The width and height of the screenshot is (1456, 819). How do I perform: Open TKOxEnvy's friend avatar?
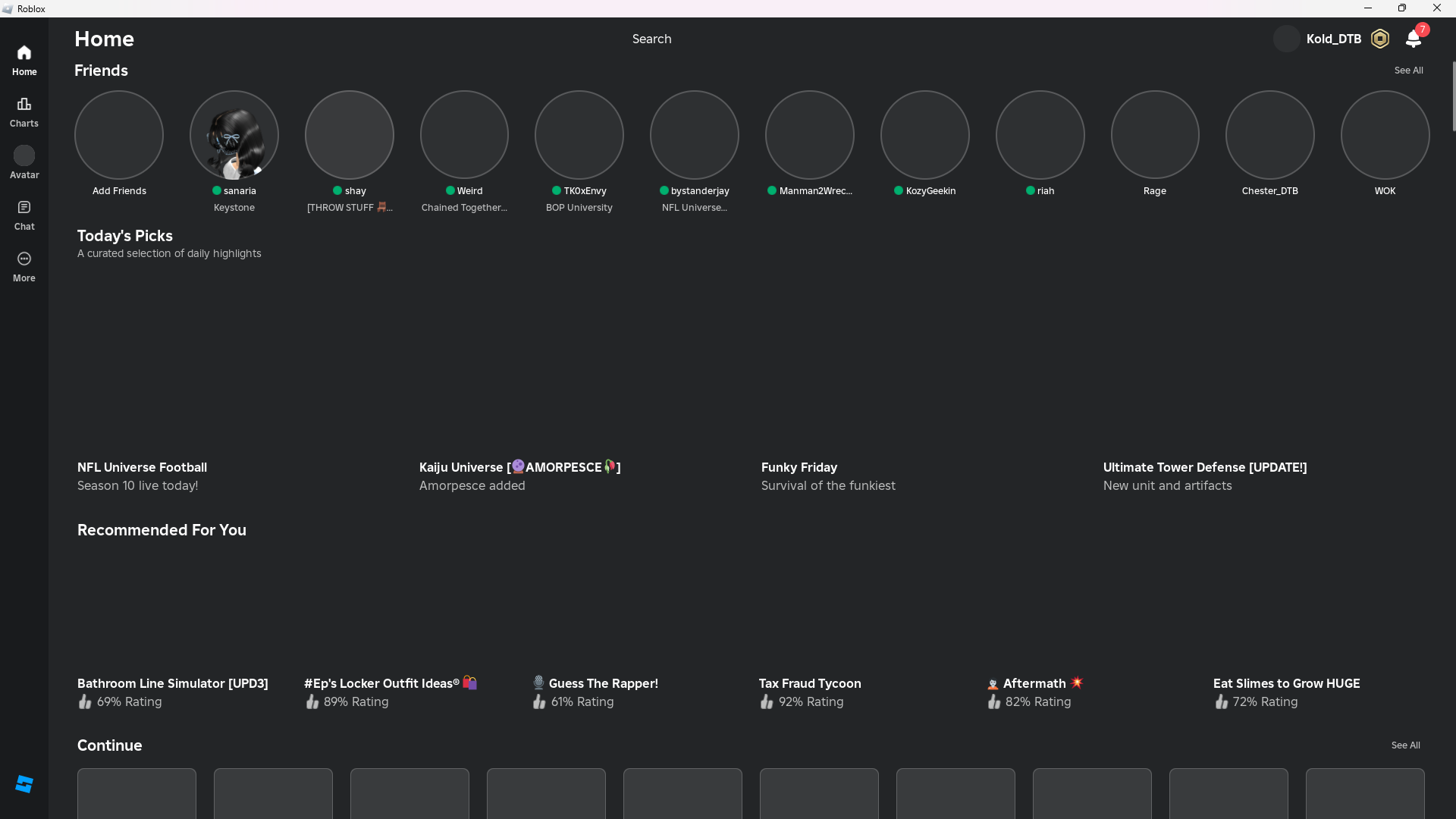pos(579,135)
